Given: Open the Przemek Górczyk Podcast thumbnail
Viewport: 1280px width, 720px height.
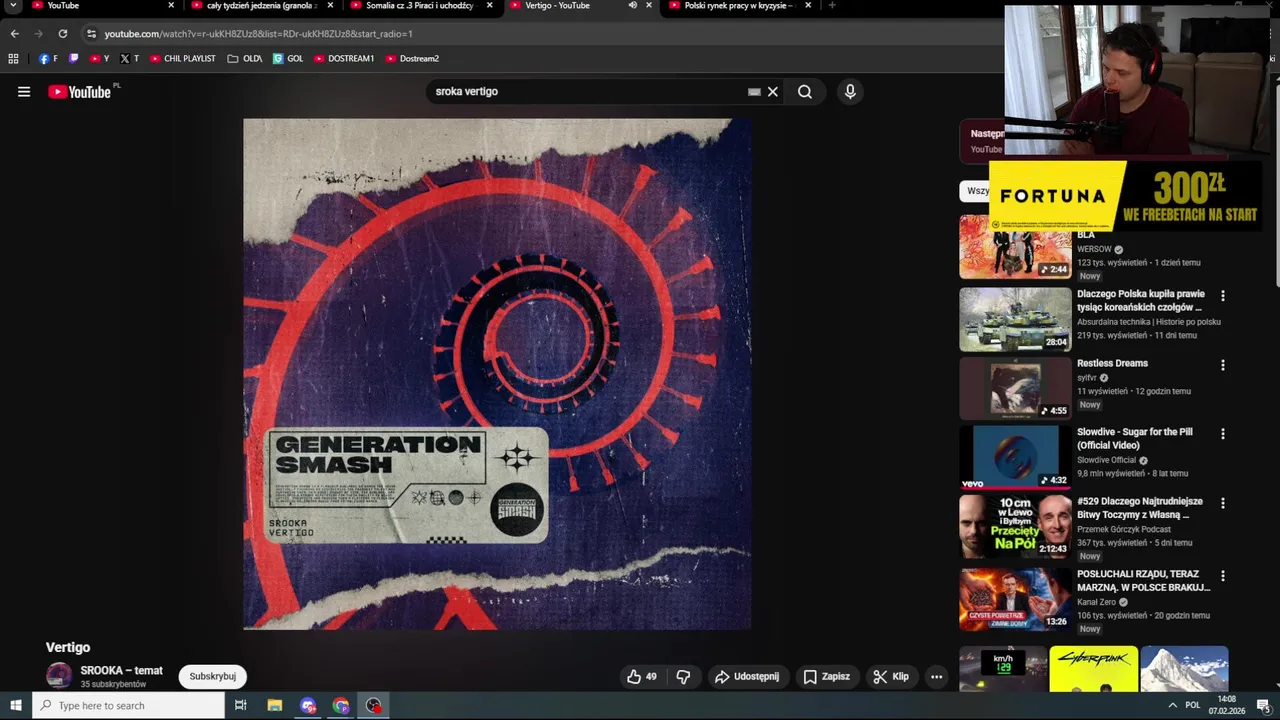Looking at the screenshot, I should coord(1015,526).
